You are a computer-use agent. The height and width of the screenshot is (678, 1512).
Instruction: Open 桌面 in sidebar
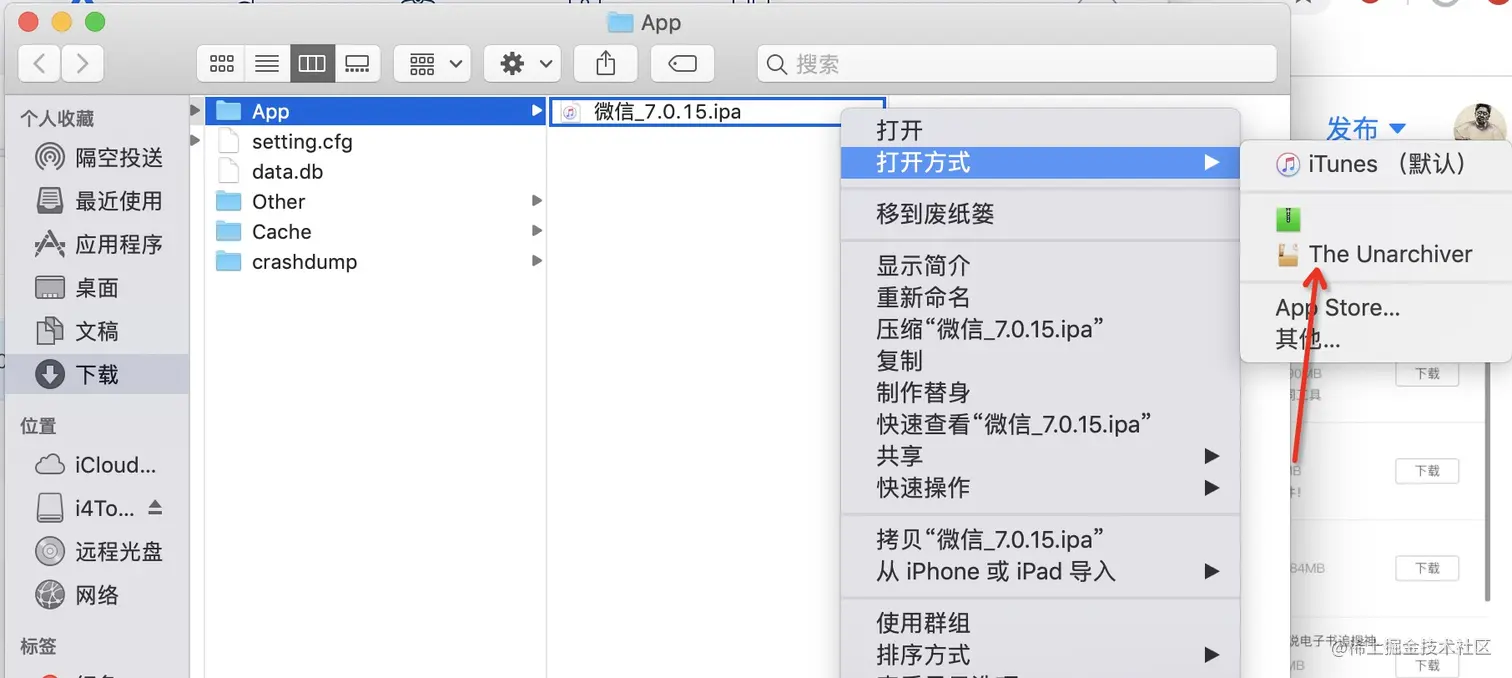(98, 288)
